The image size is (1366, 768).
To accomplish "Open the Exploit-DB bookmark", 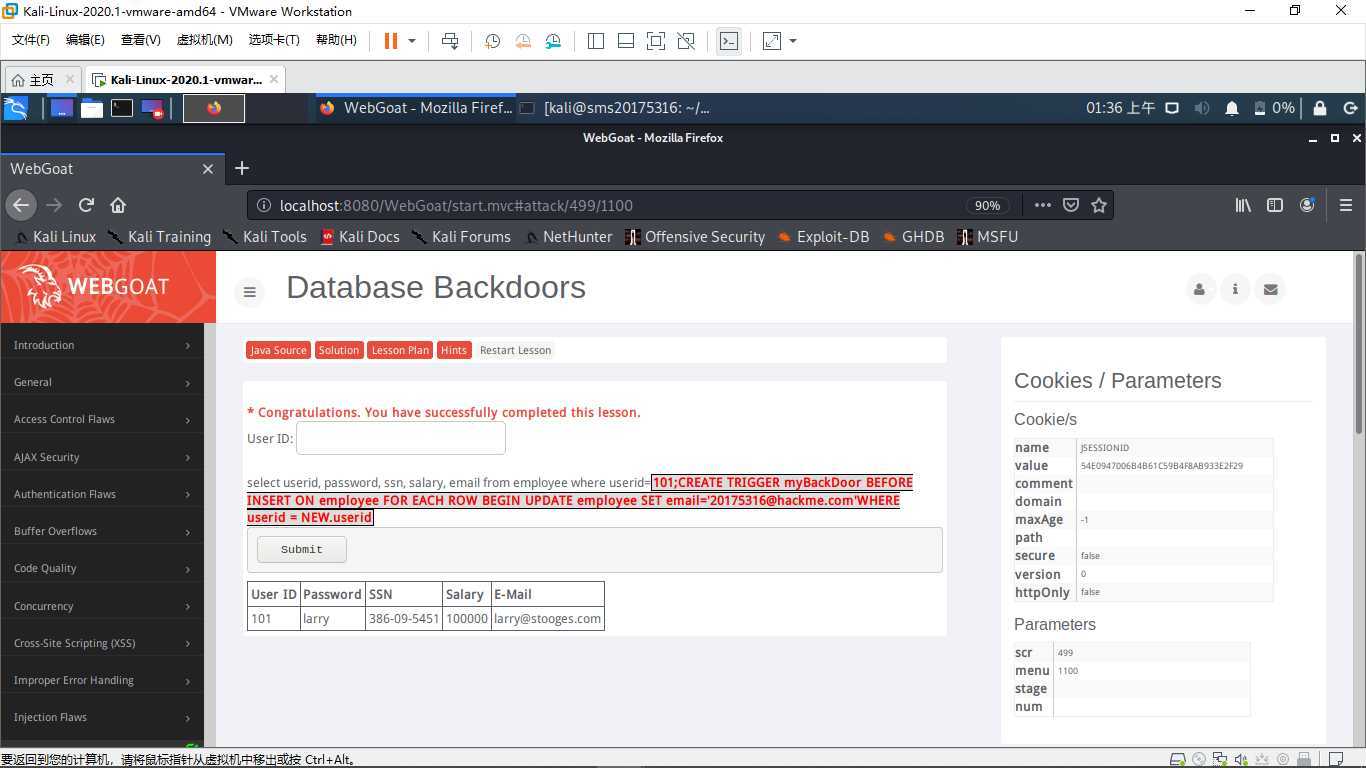I will point(823,237).
